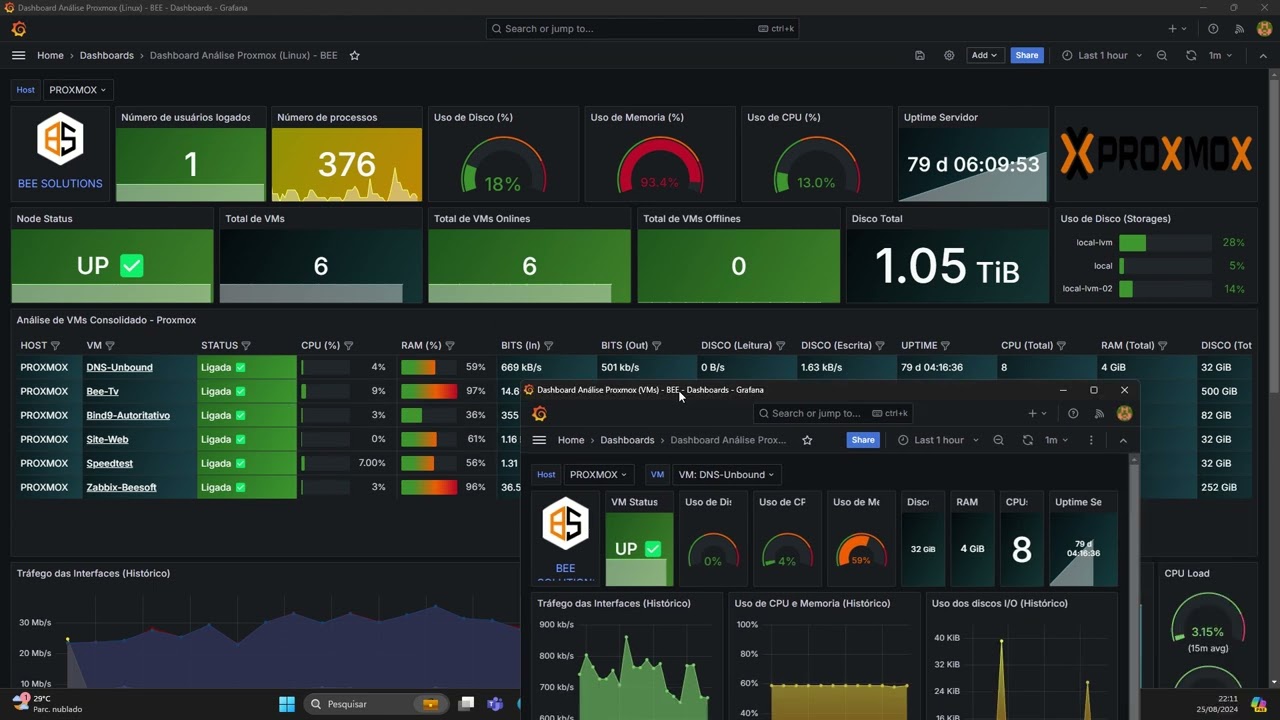Screen dimensions: 1280x720
Task: Open 1m refresh interval dropdown
Action: pos(1221,56)
